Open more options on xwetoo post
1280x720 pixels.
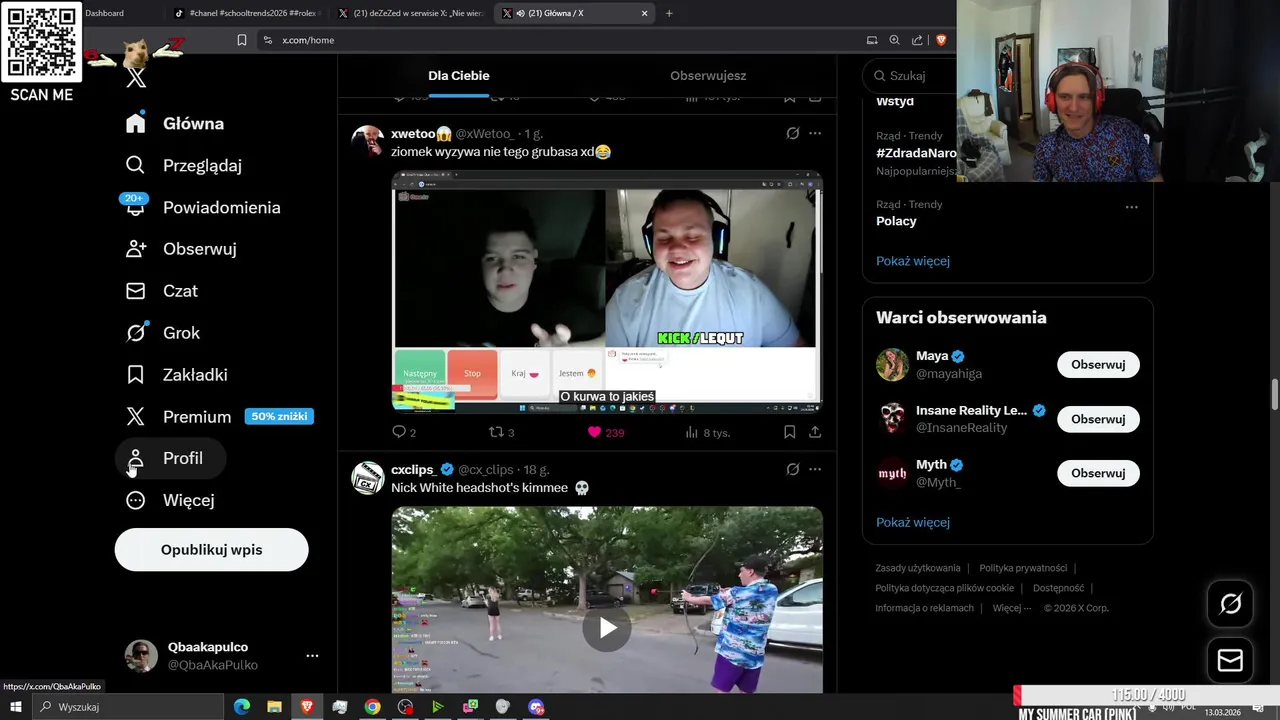[x=815, y=134]
